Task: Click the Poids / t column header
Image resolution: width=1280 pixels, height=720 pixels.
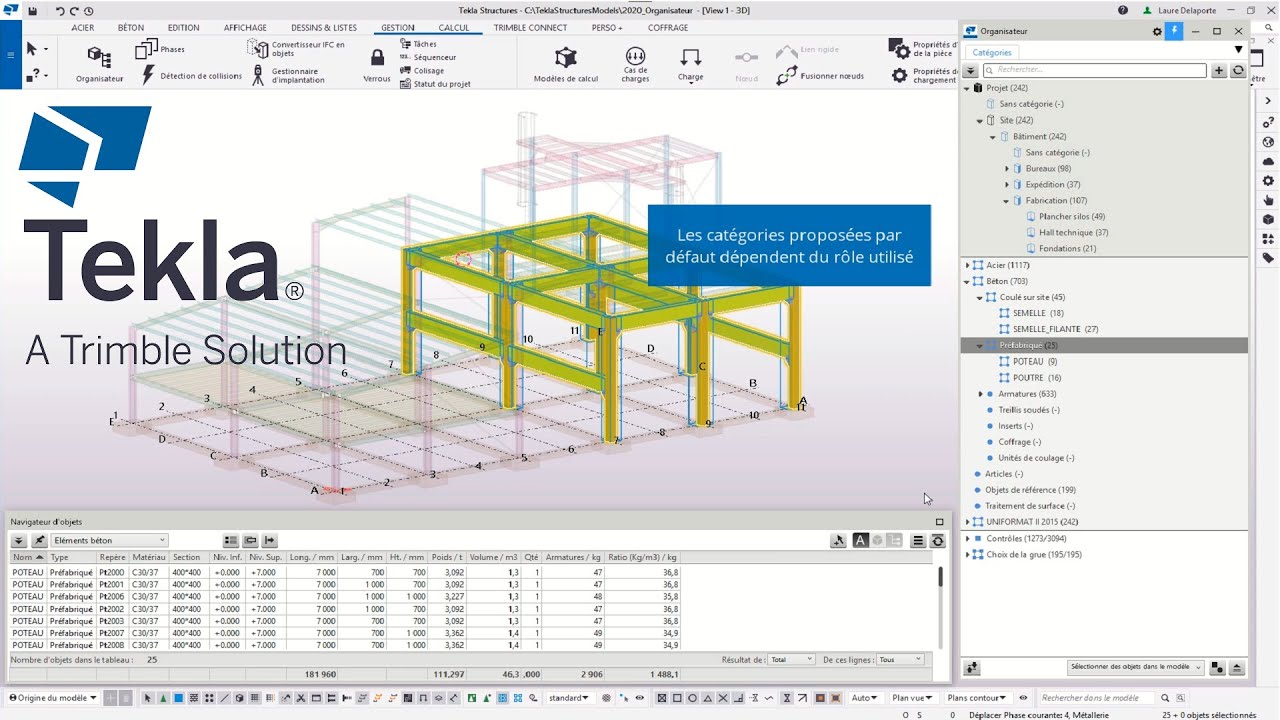Action: coord(448,557)
